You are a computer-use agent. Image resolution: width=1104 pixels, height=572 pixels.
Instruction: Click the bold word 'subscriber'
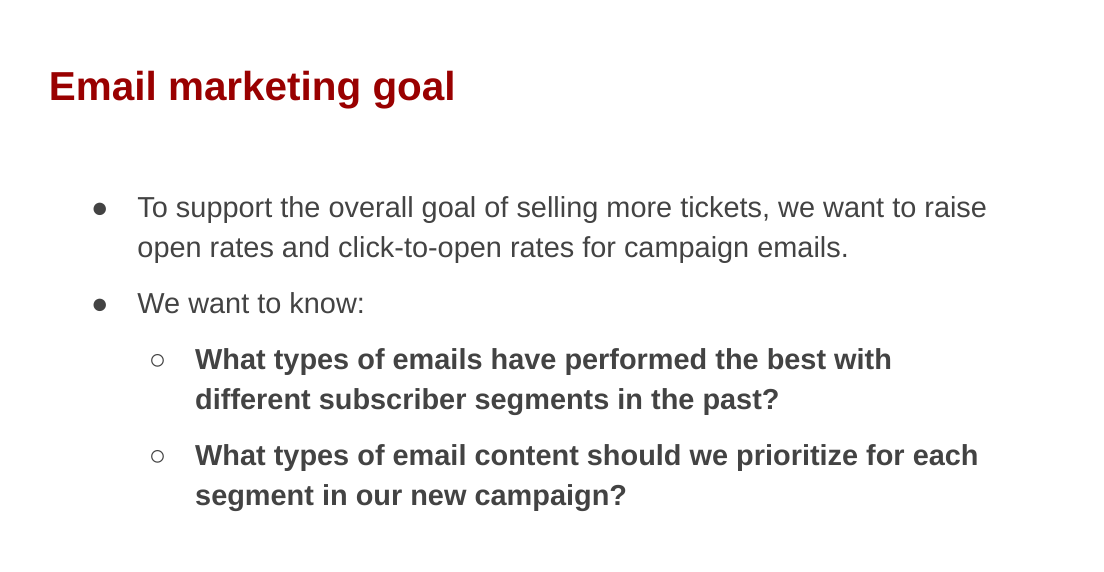392,399
